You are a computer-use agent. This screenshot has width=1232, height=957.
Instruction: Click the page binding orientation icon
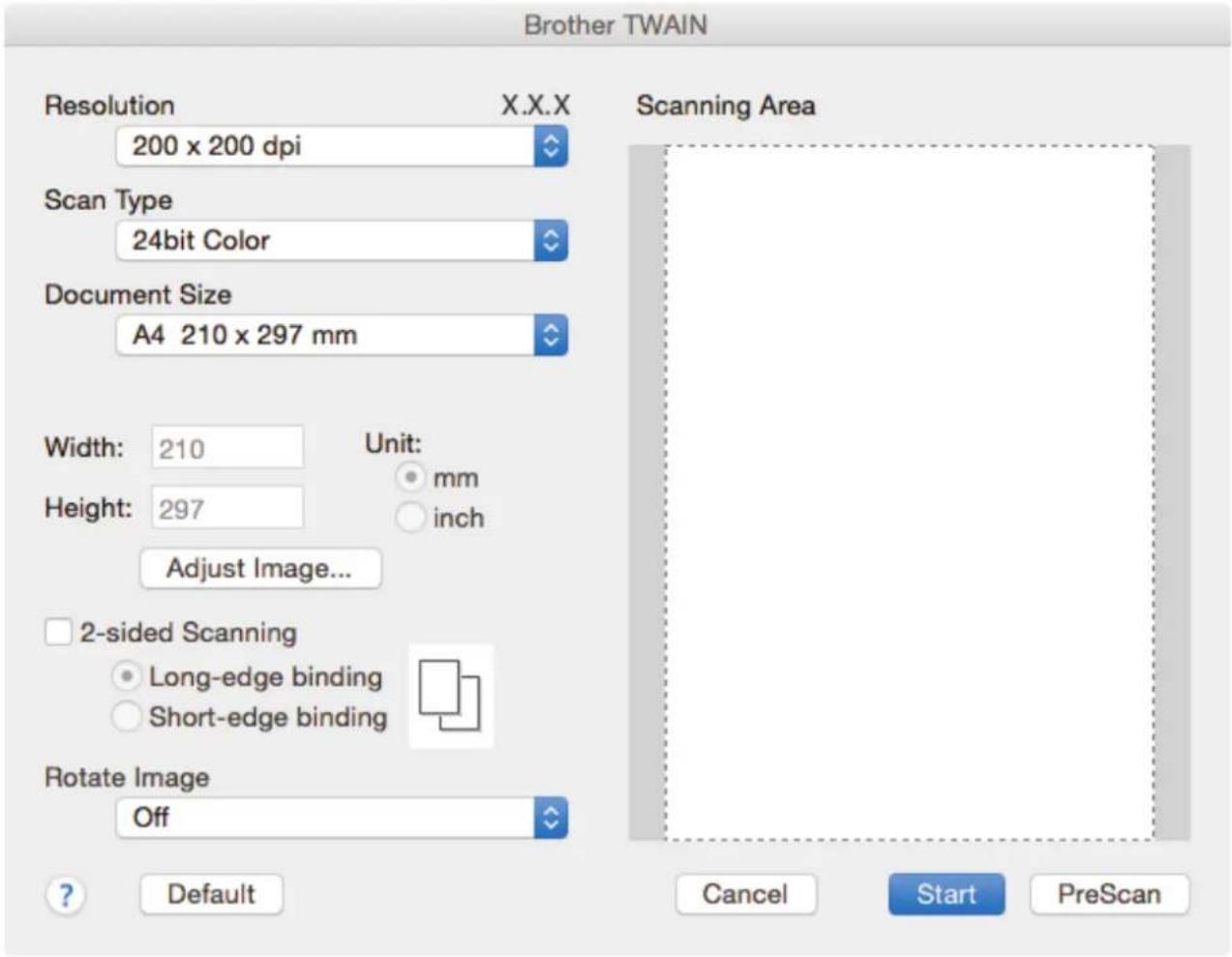click(x=450, y=696)
